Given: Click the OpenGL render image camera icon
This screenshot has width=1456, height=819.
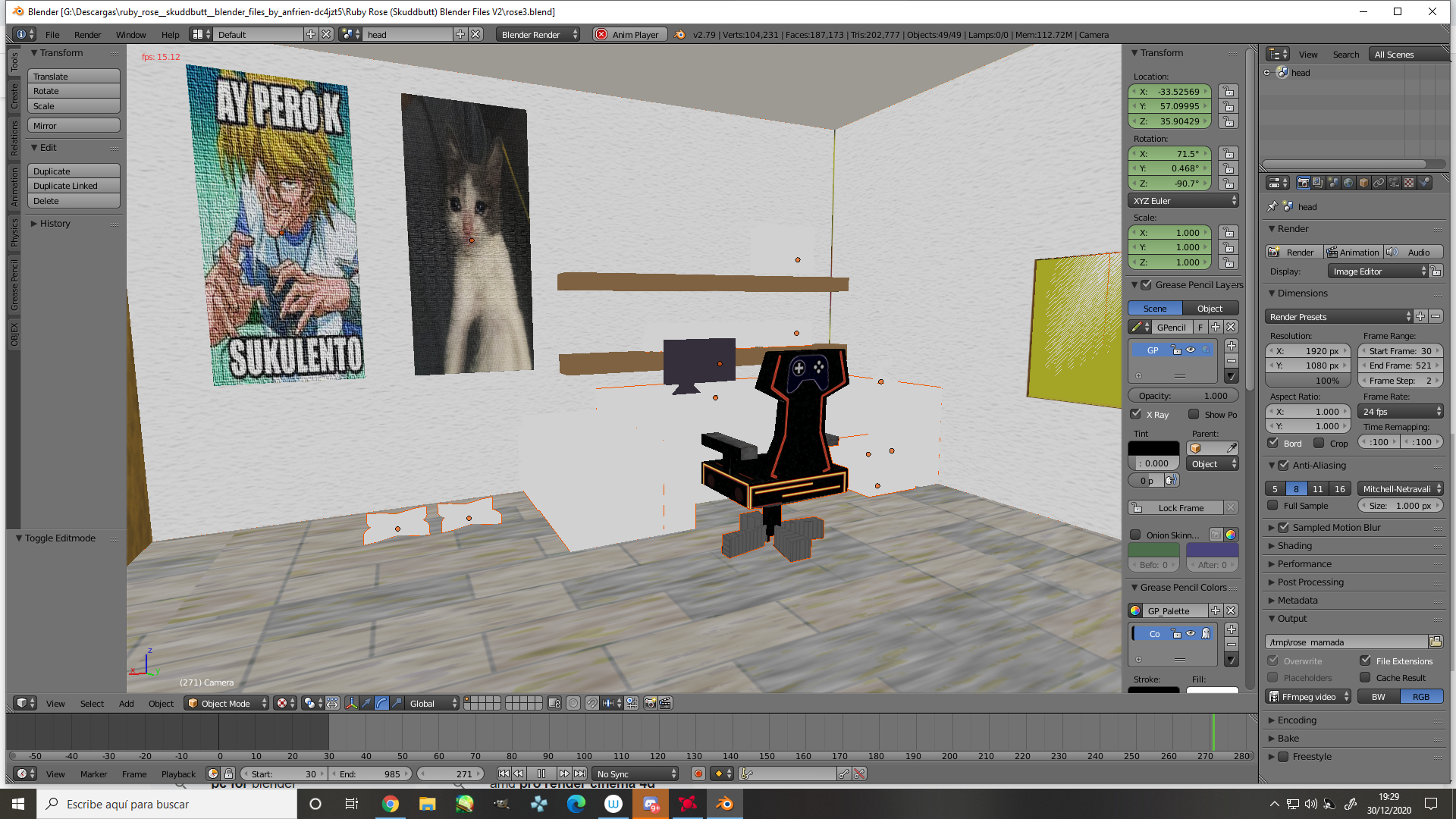Looking at the screenshot, I should pyautogui.click(x=650, y=703).
